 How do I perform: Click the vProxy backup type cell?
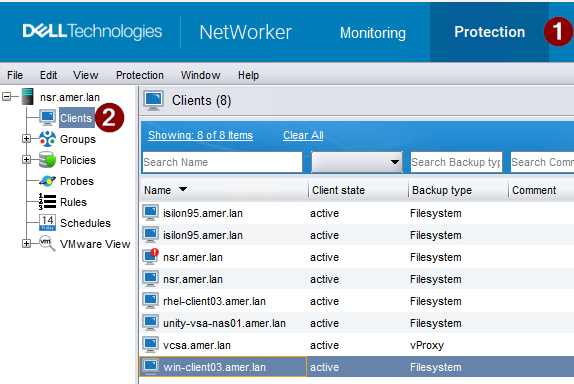427,345
